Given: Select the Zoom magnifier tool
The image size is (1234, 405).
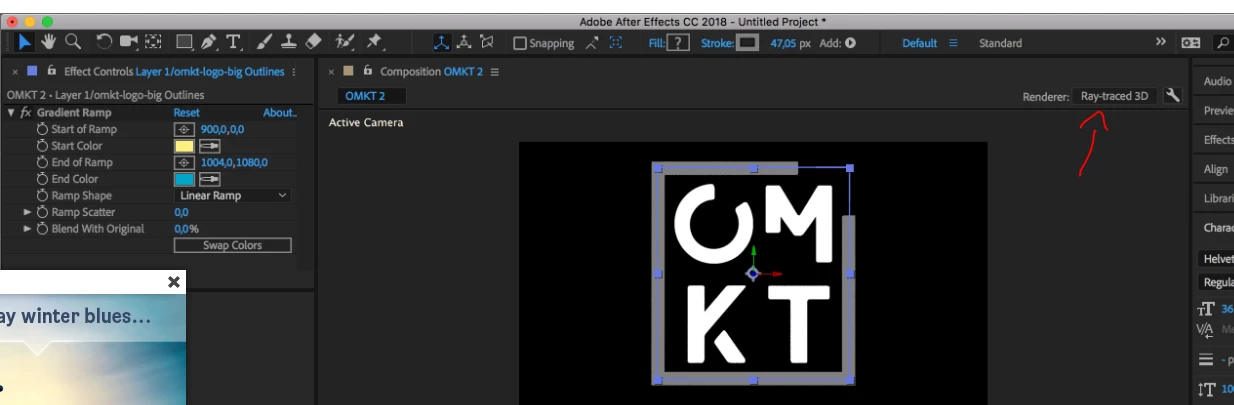Looking at the screenshot, I should click(x=73, y=42).
